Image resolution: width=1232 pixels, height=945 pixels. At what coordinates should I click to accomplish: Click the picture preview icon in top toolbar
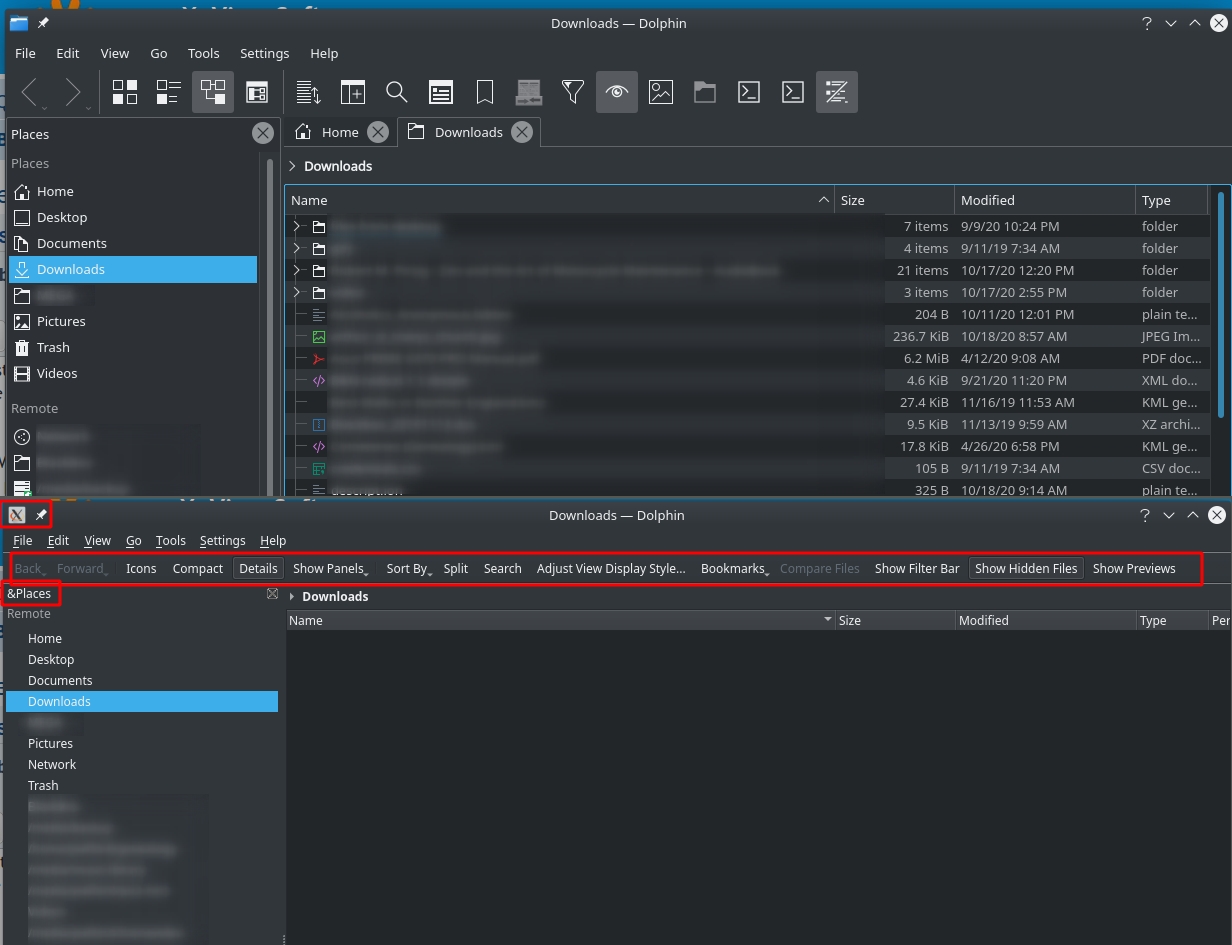point(661,92)
